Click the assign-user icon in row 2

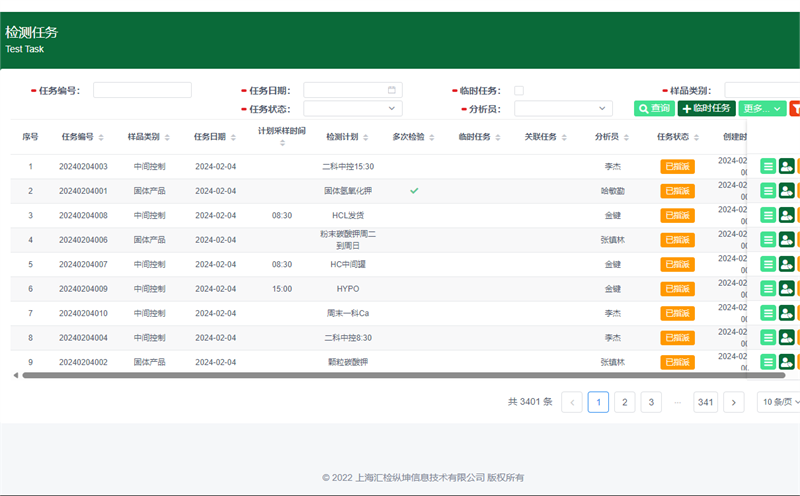(786, 191)
